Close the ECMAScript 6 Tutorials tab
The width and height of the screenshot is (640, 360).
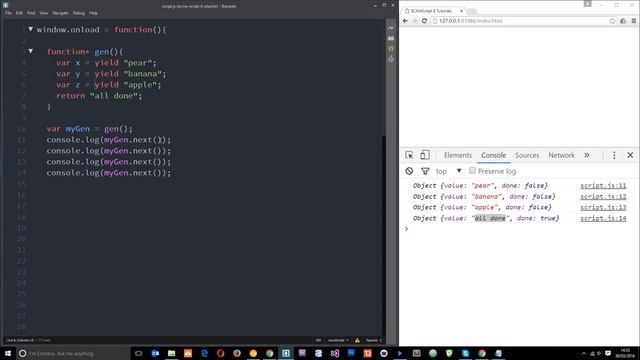tap(462, 11)
